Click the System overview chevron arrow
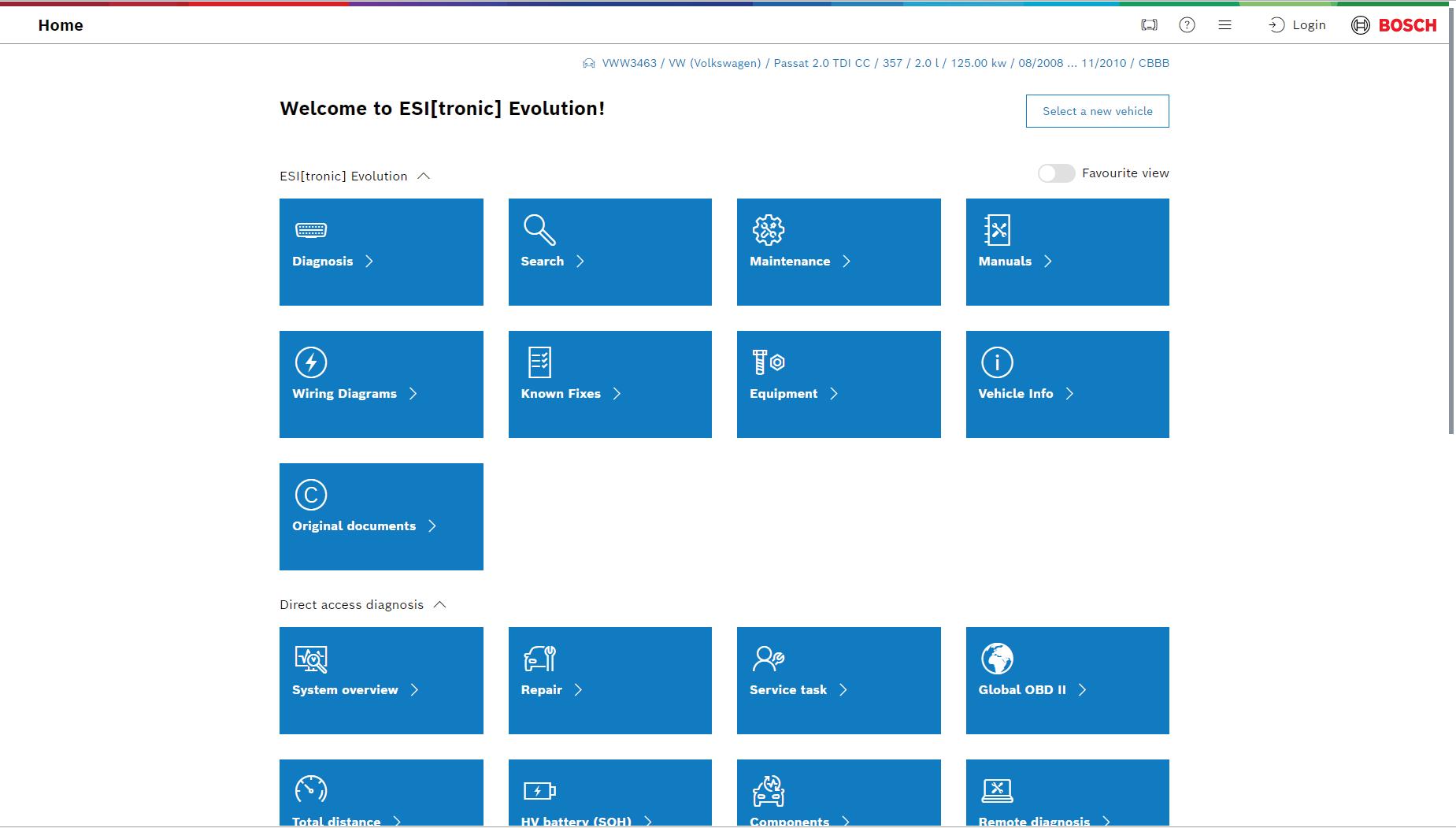This screenshot has width=1456, height=828. (415, 690)
